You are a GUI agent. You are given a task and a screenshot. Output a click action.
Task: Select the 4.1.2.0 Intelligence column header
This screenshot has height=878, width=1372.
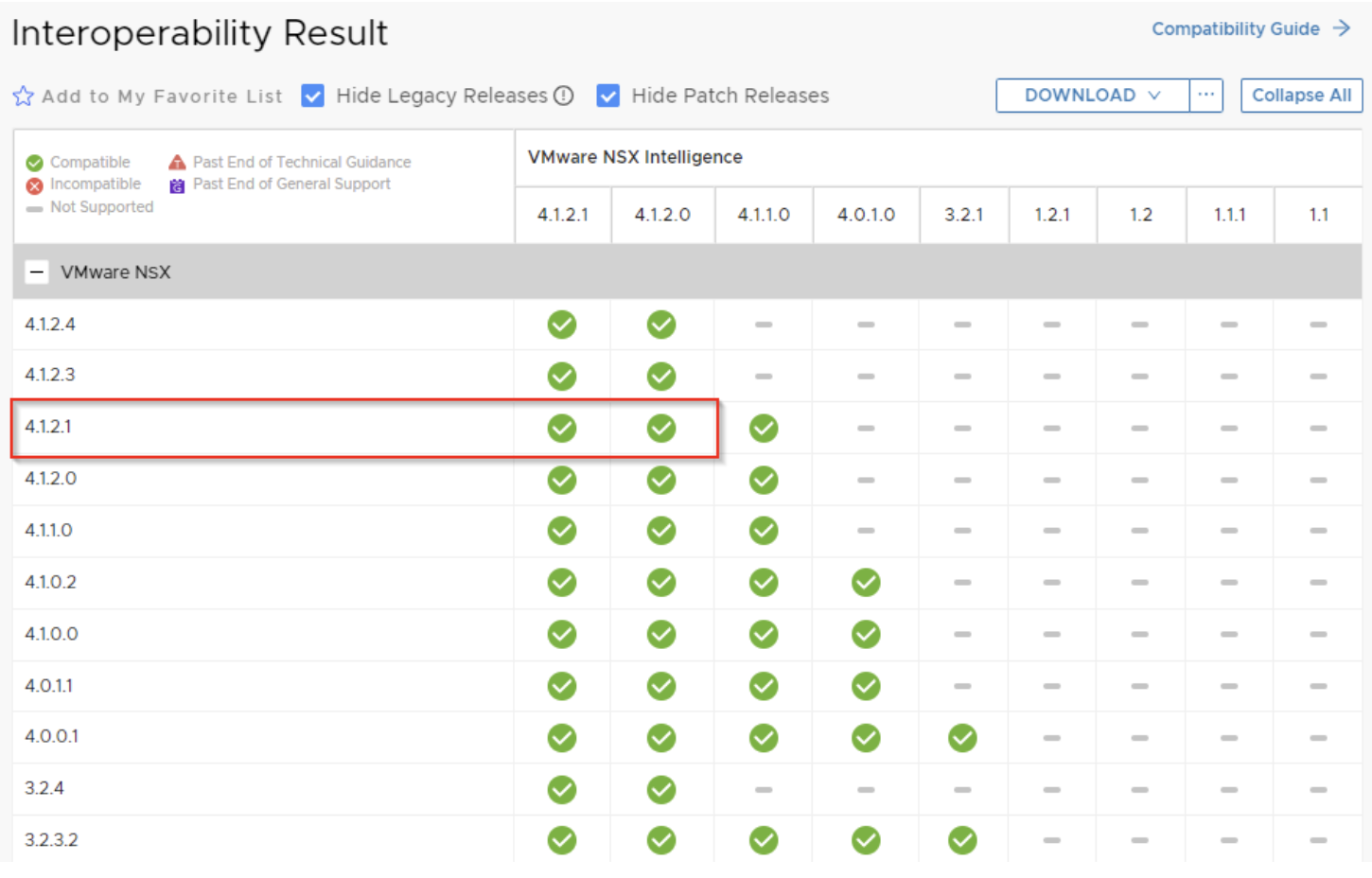pos(662,215)
